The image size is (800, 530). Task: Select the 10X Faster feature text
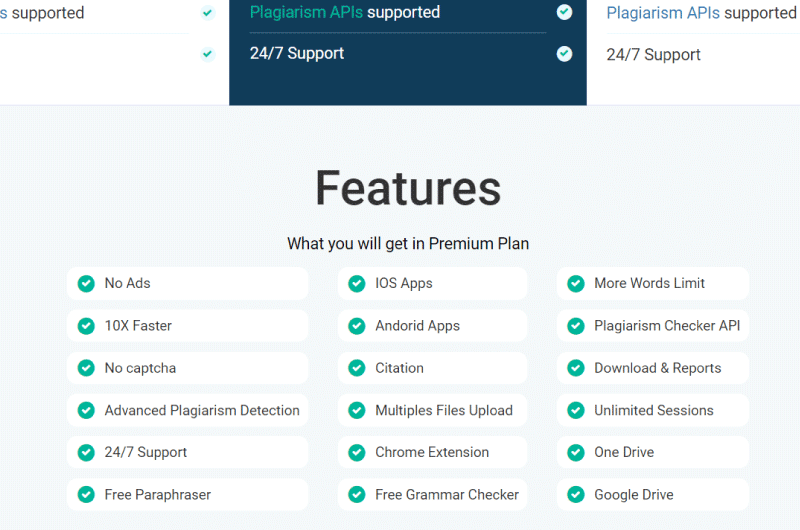point(138,325)
